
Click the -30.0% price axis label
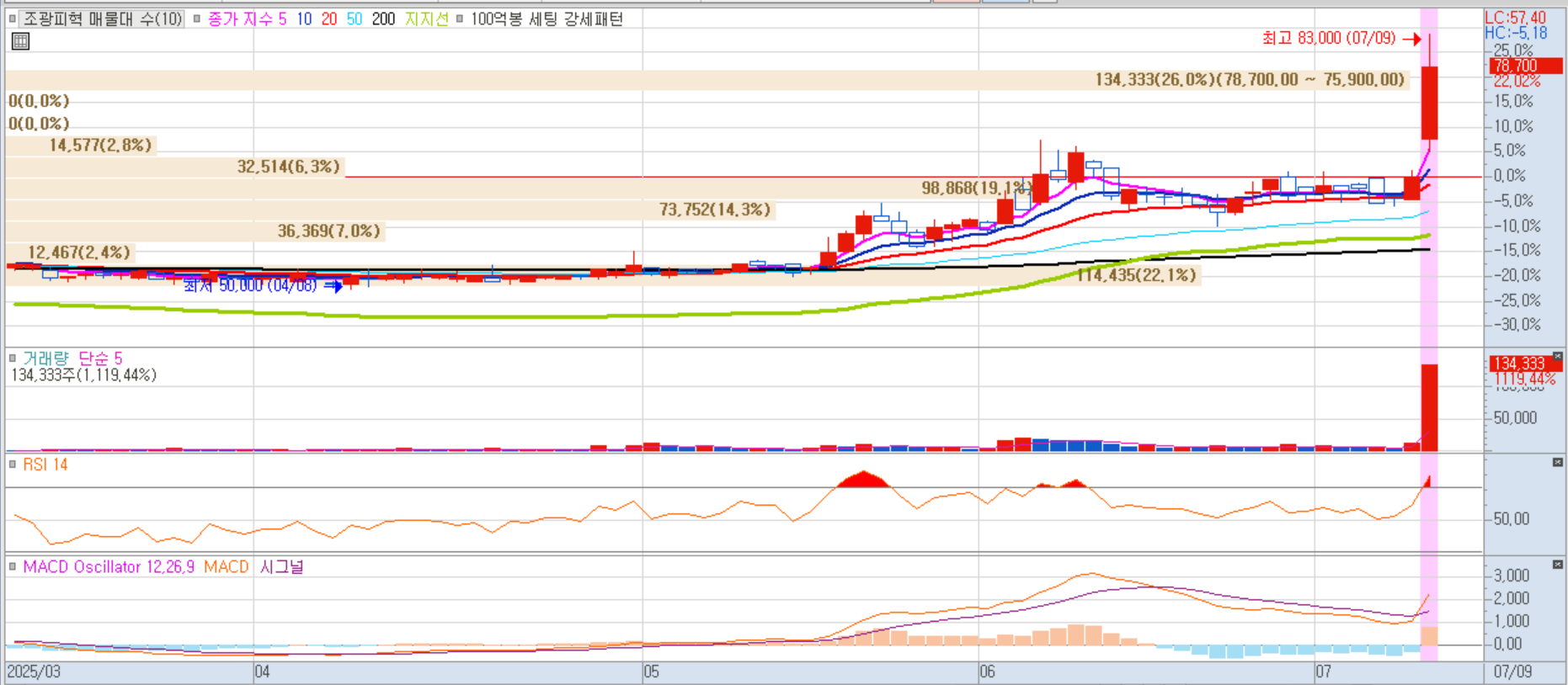coord(1517,324)
